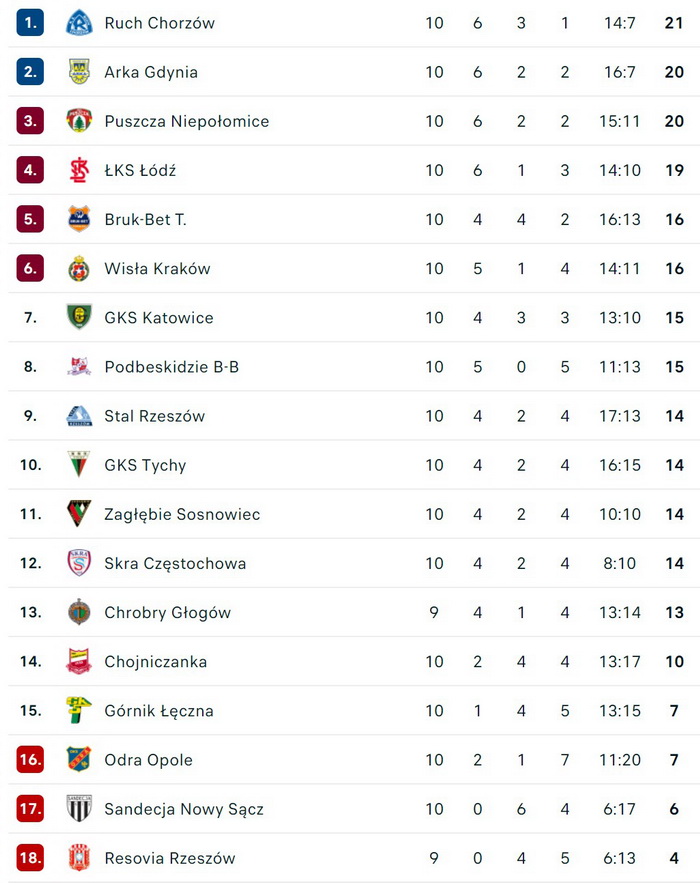The height and width of the screenshot is (883, 700).
Task: Click the GKS Katowice club crest
Action: click(x=79, y=317)
